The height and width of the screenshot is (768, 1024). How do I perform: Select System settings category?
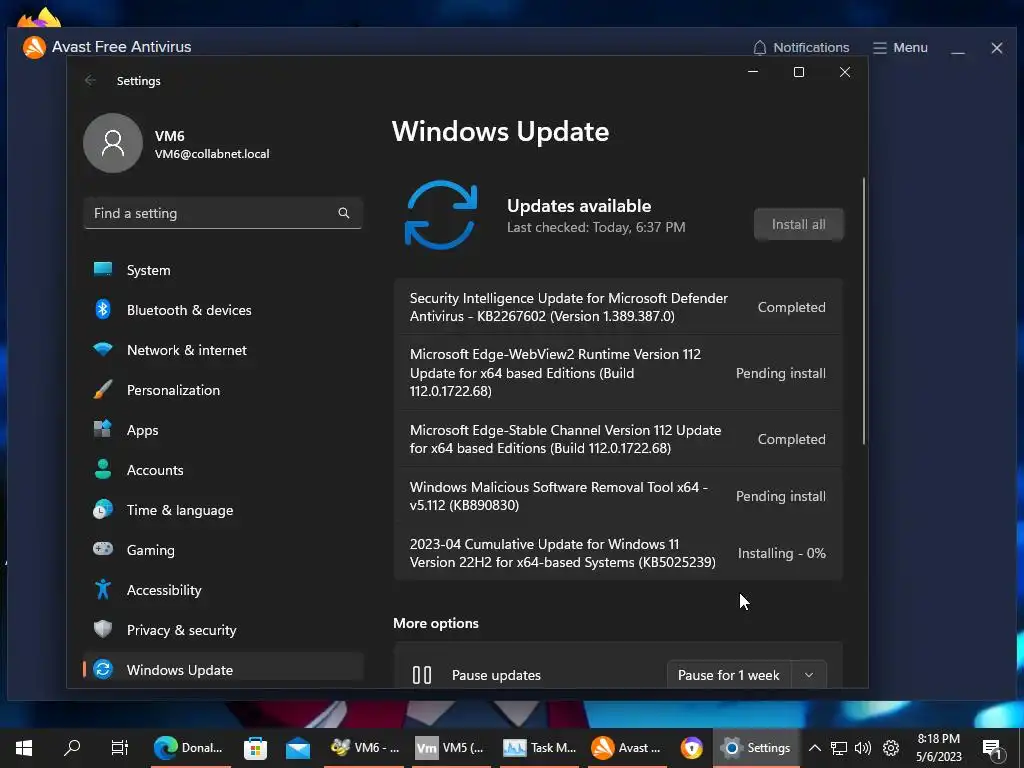pyautogui.click(x=223, y=270)
